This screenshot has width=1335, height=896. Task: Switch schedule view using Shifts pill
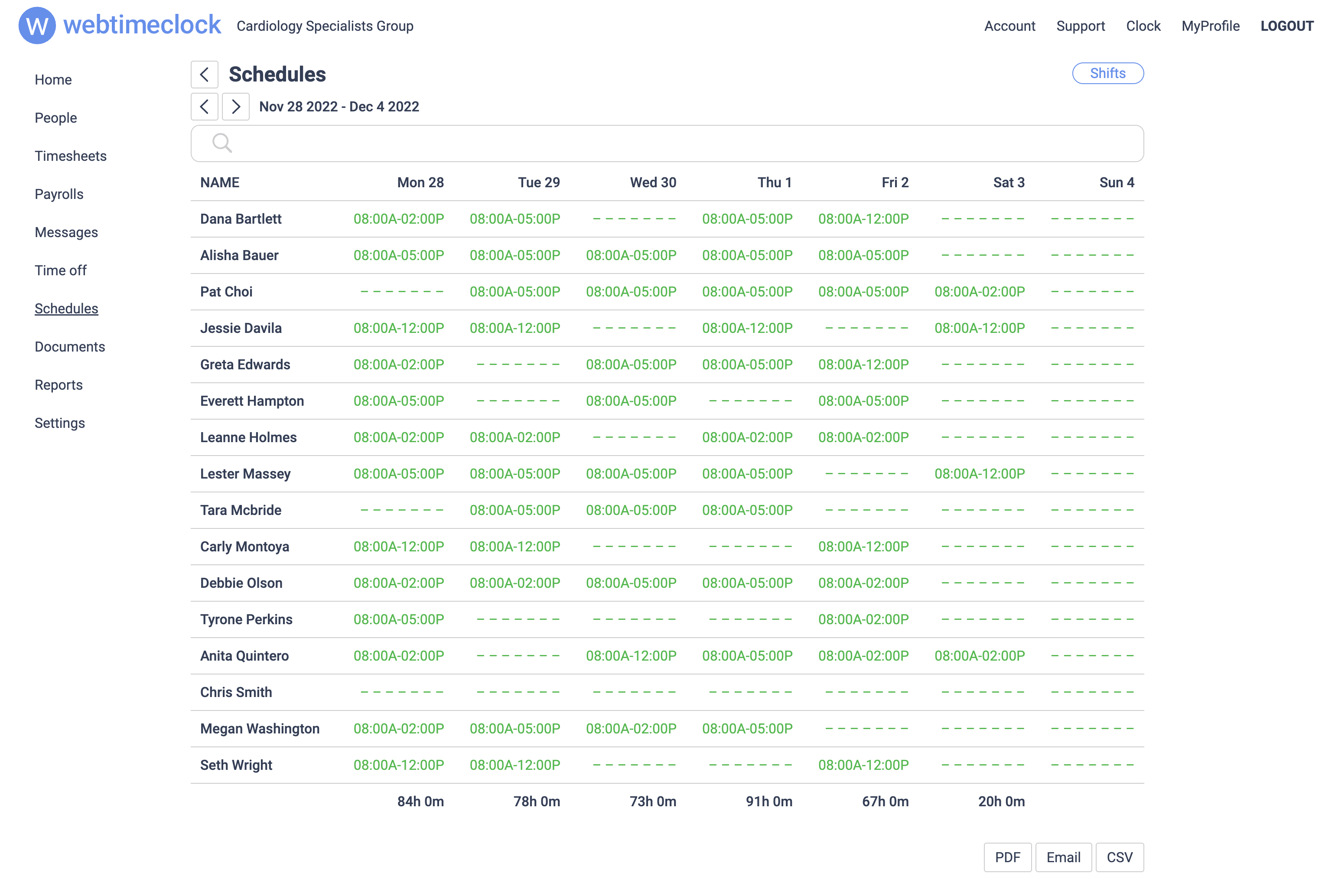1107,73
